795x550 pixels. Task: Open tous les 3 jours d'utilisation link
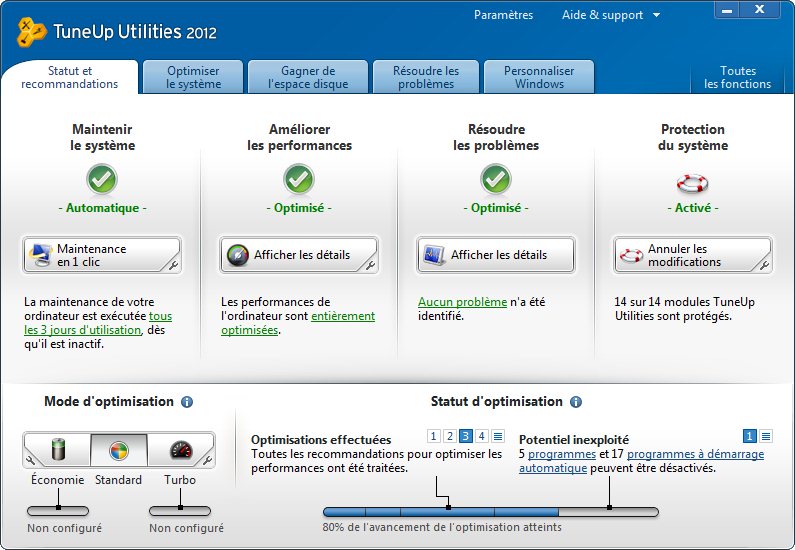[x=98, y=323]
